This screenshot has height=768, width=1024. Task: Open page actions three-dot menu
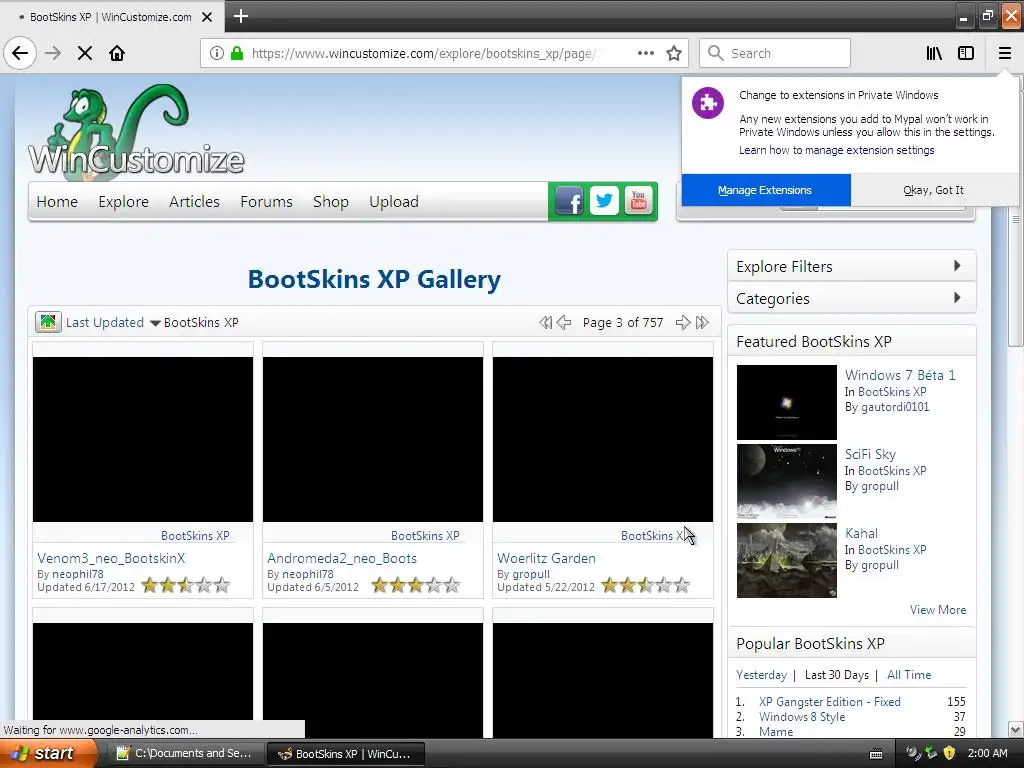(645, 53)
